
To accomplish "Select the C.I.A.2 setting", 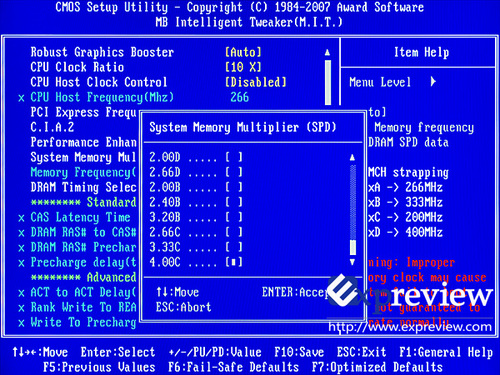I will click(x=52, y=127).
